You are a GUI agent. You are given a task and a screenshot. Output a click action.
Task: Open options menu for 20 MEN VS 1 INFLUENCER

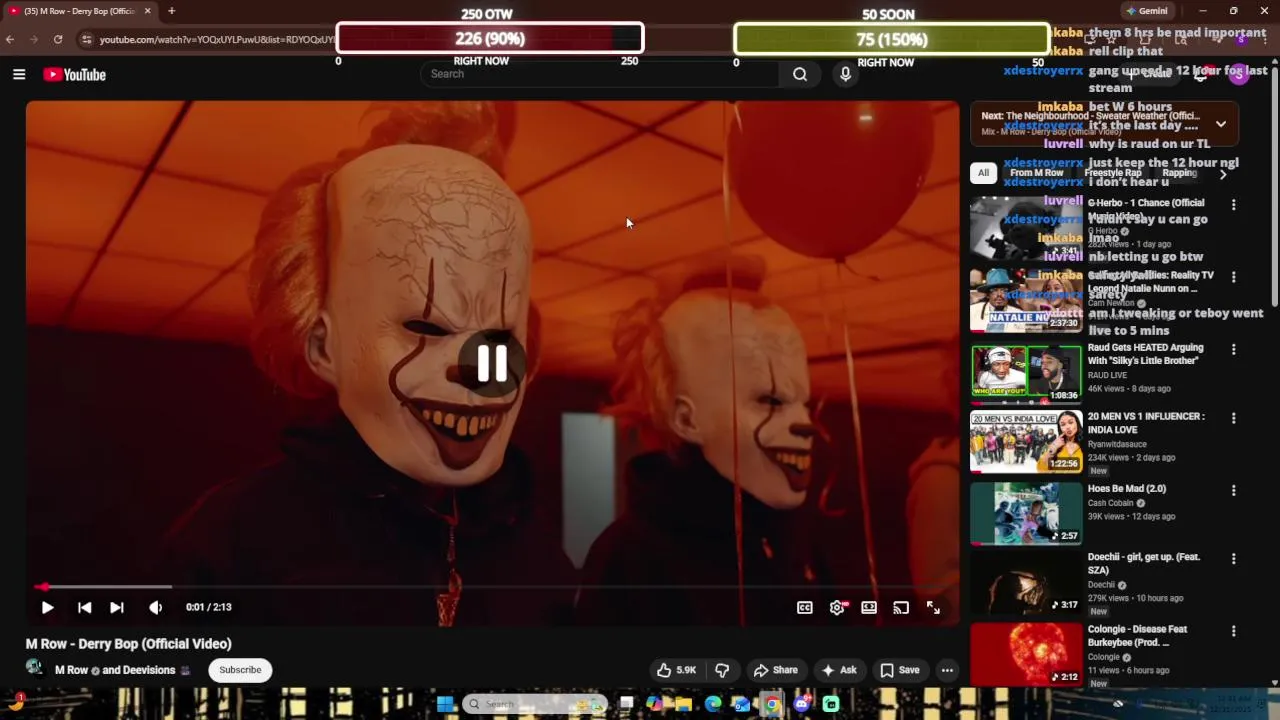click(1233, 418)
